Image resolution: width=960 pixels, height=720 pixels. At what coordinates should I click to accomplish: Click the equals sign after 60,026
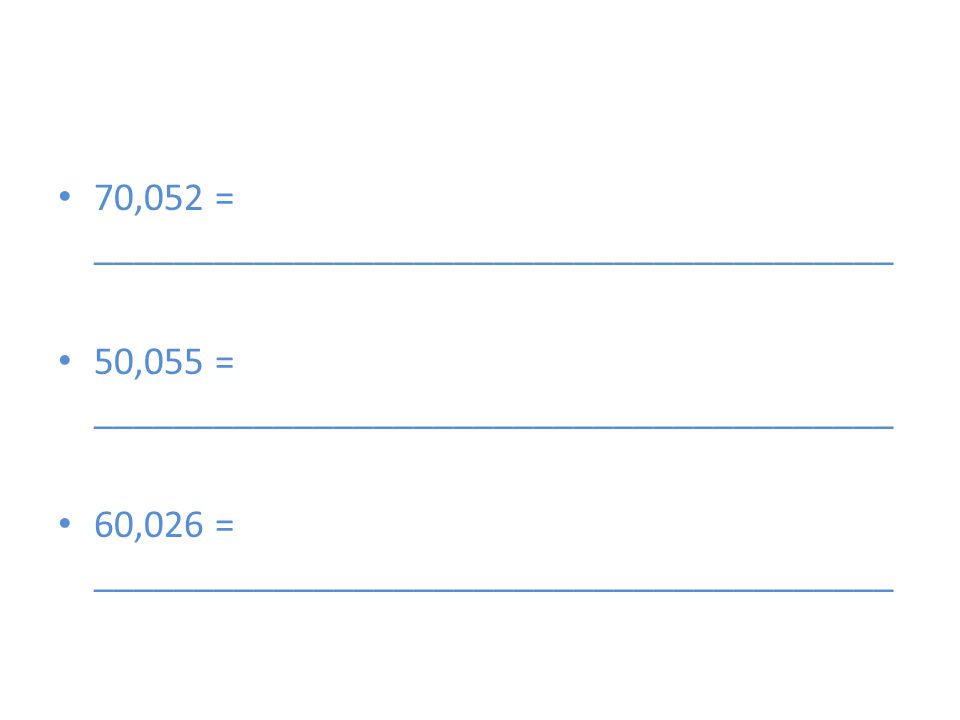225,525
